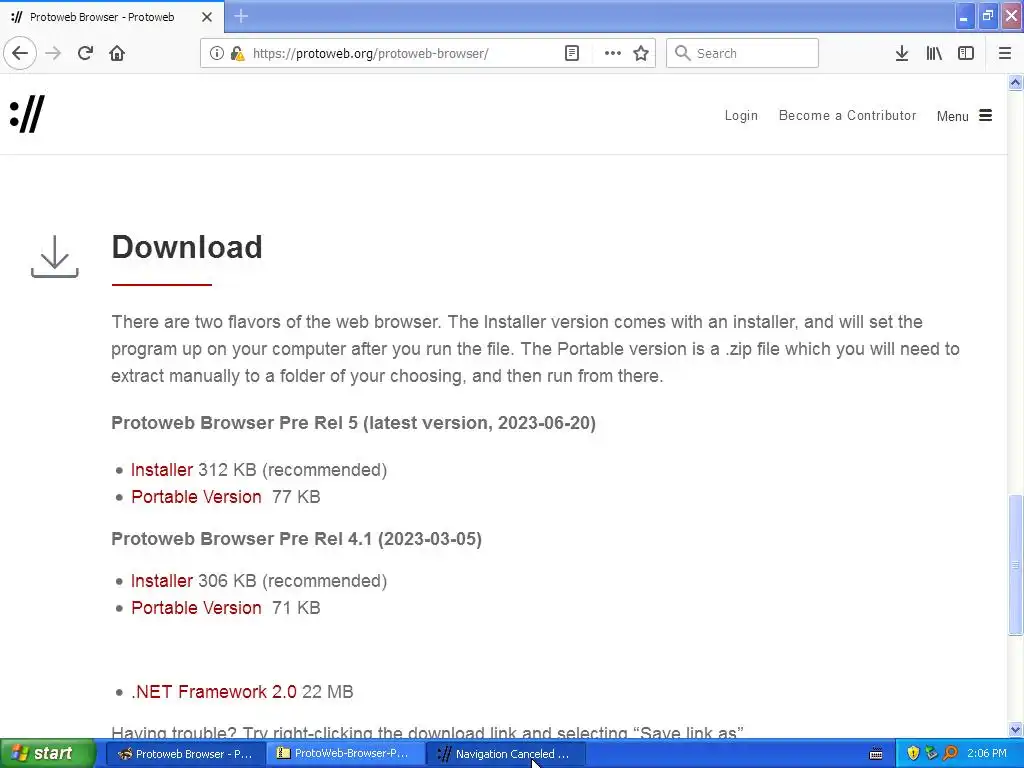Close the Protoweb Browser tab

click(x=206, y=17)
